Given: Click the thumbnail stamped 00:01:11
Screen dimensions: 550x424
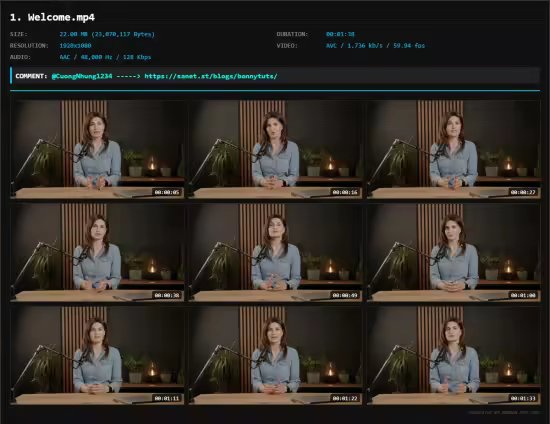Looking at the screenshot, I should coord(97,355).
